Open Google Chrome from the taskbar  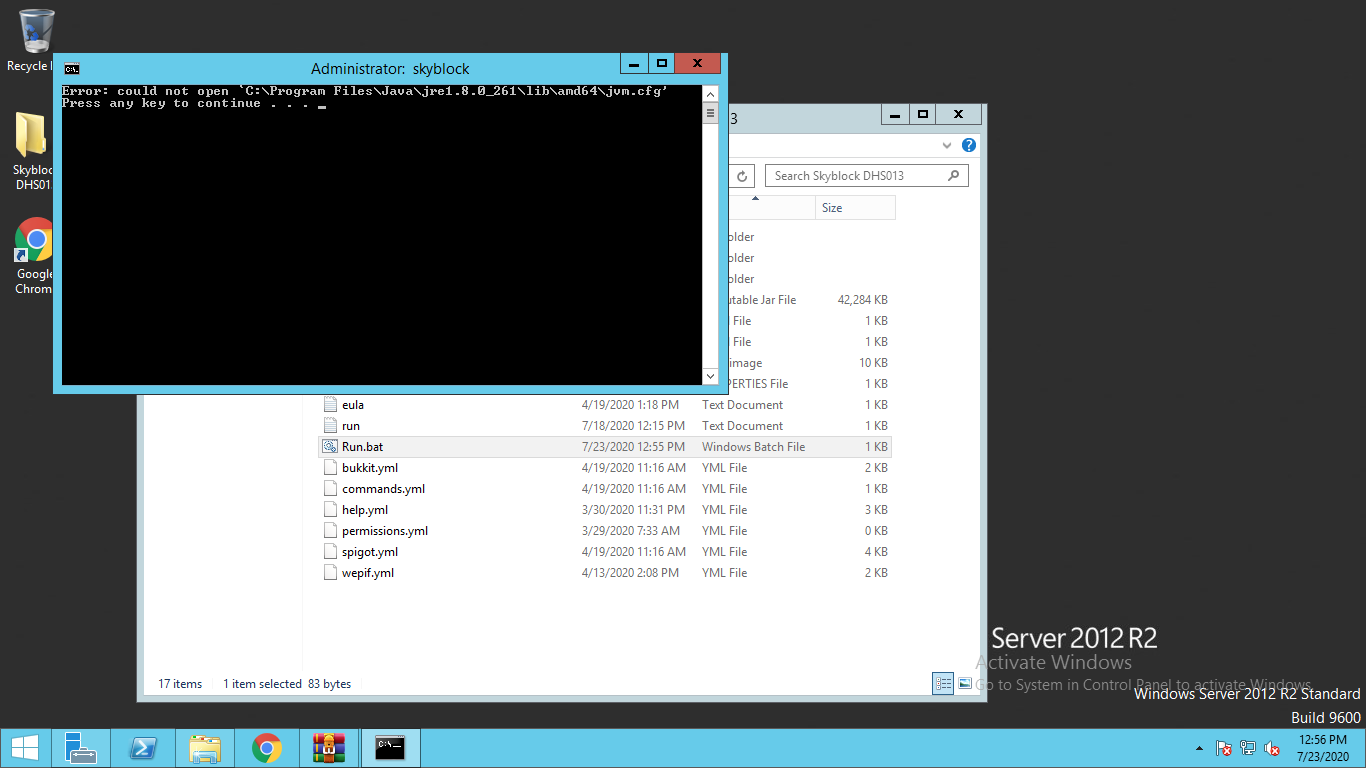click(267, 748)
